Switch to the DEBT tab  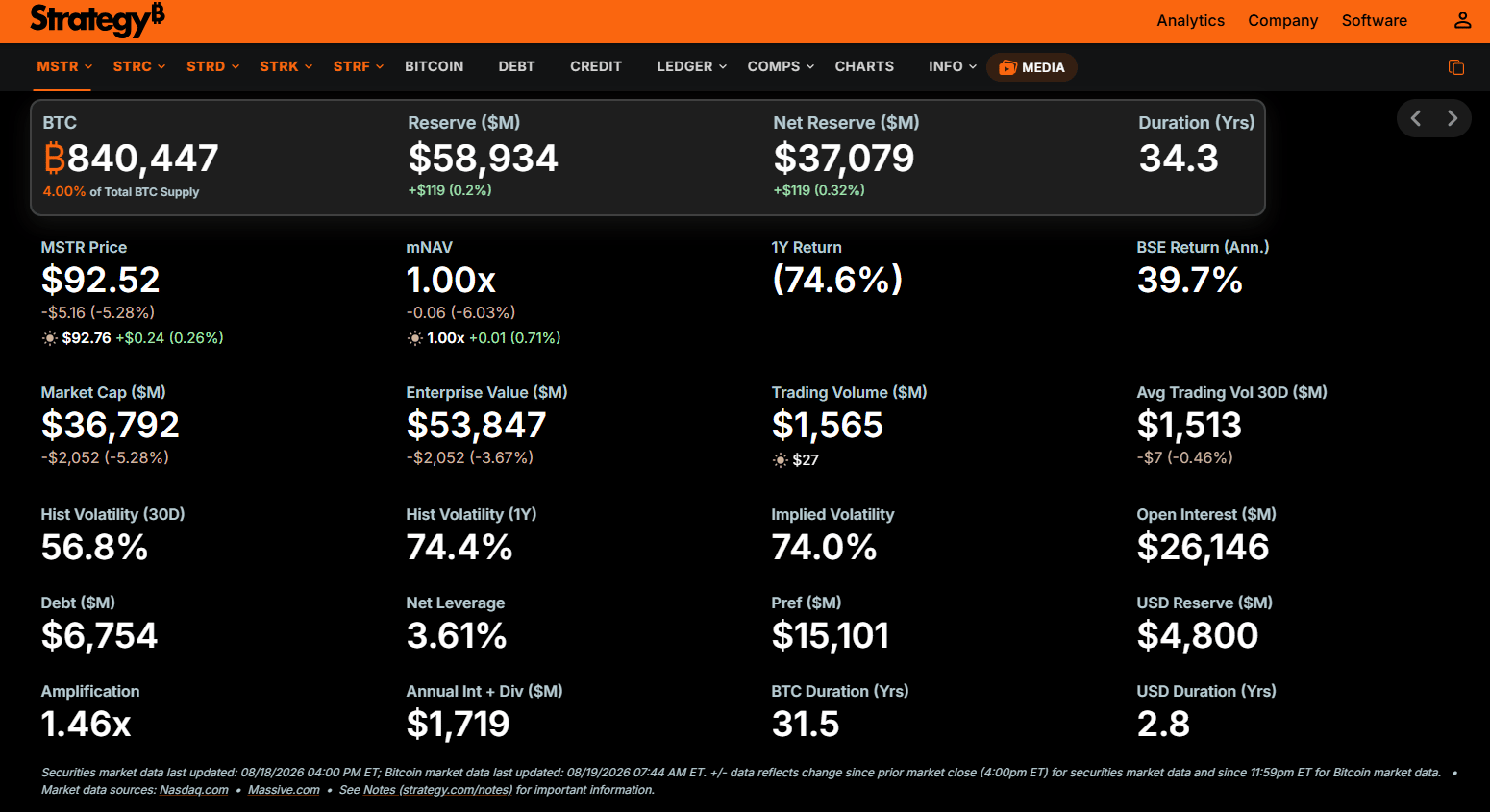coord(516,66)
